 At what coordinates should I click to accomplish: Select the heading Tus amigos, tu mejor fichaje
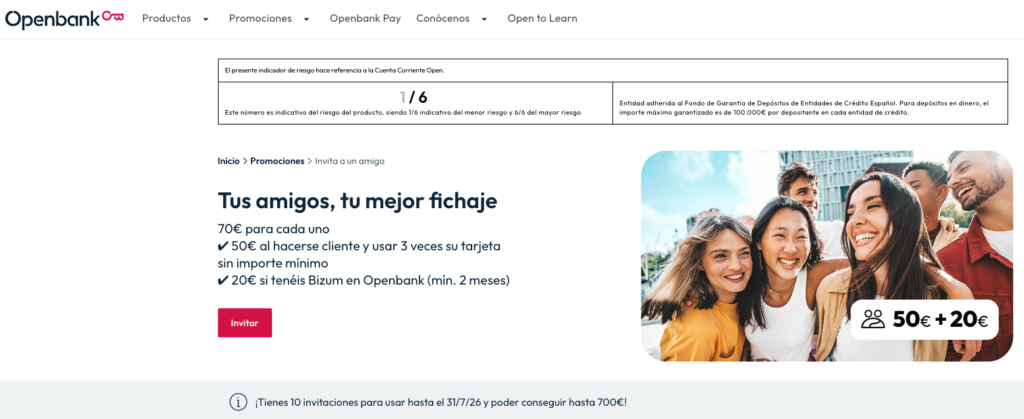pos(358,201)
